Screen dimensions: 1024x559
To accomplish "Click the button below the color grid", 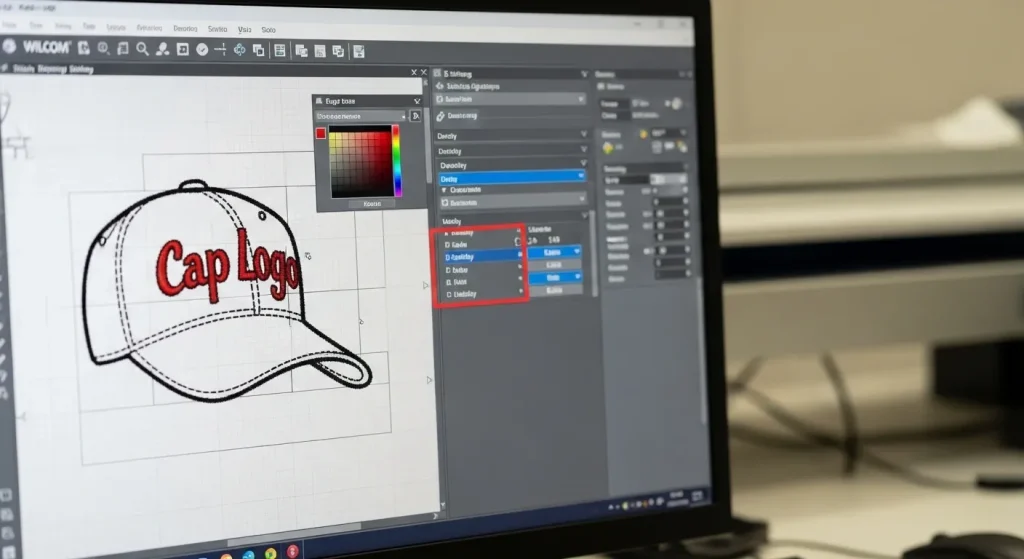I will 372,204.
